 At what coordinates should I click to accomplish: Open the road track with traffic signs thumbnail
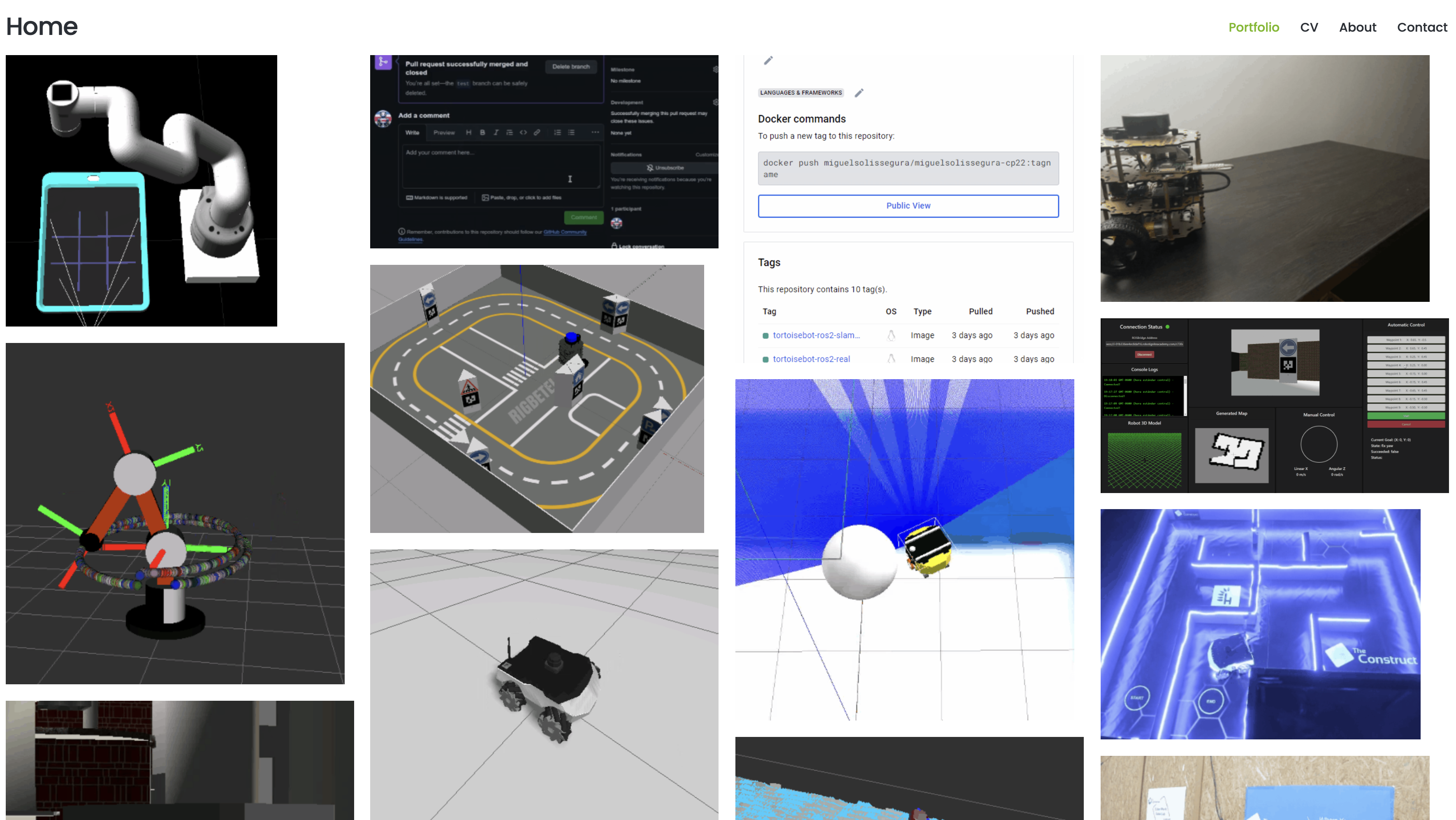coord(536,398)
